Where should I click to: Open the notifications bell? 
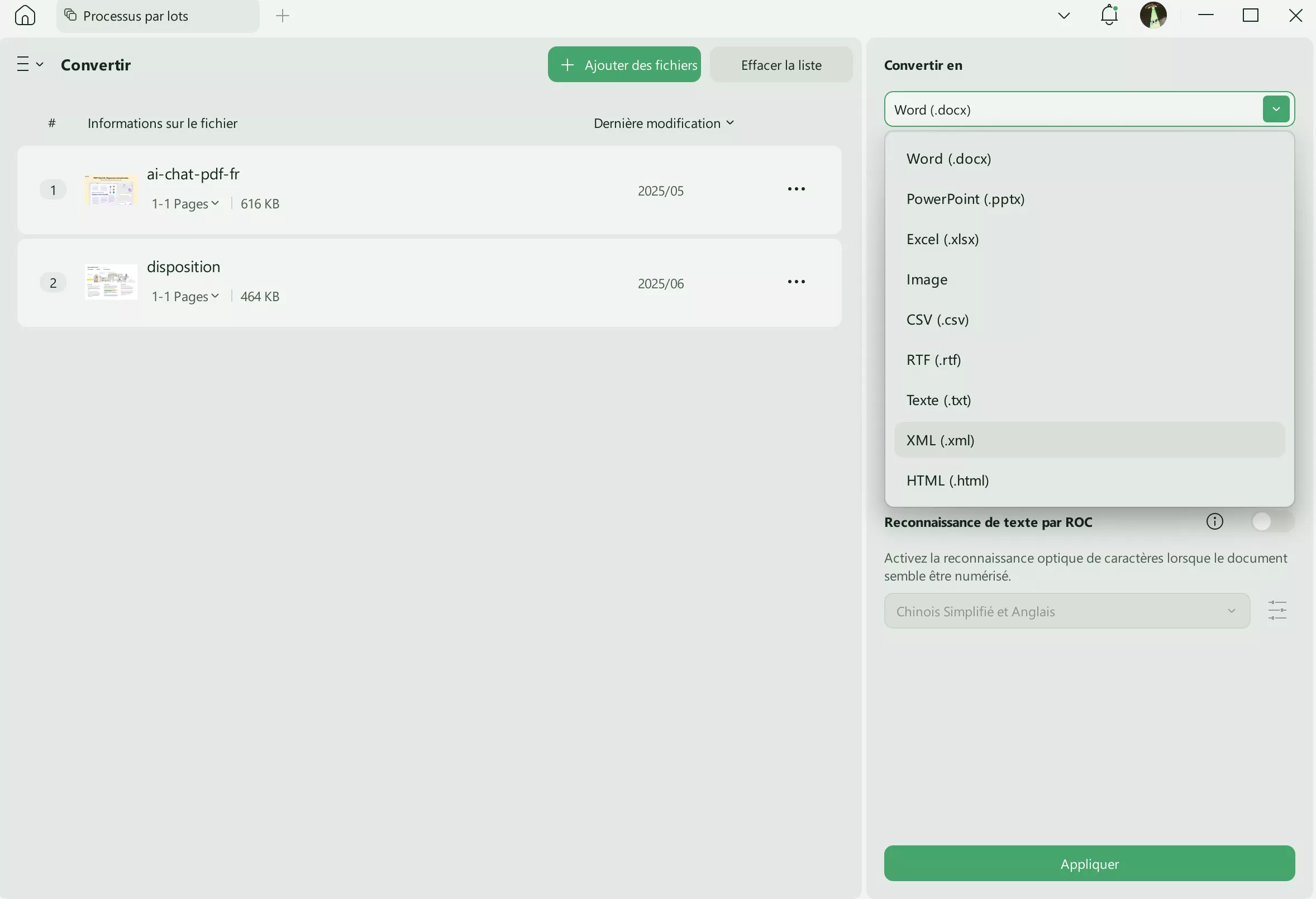coord(1109,15)
